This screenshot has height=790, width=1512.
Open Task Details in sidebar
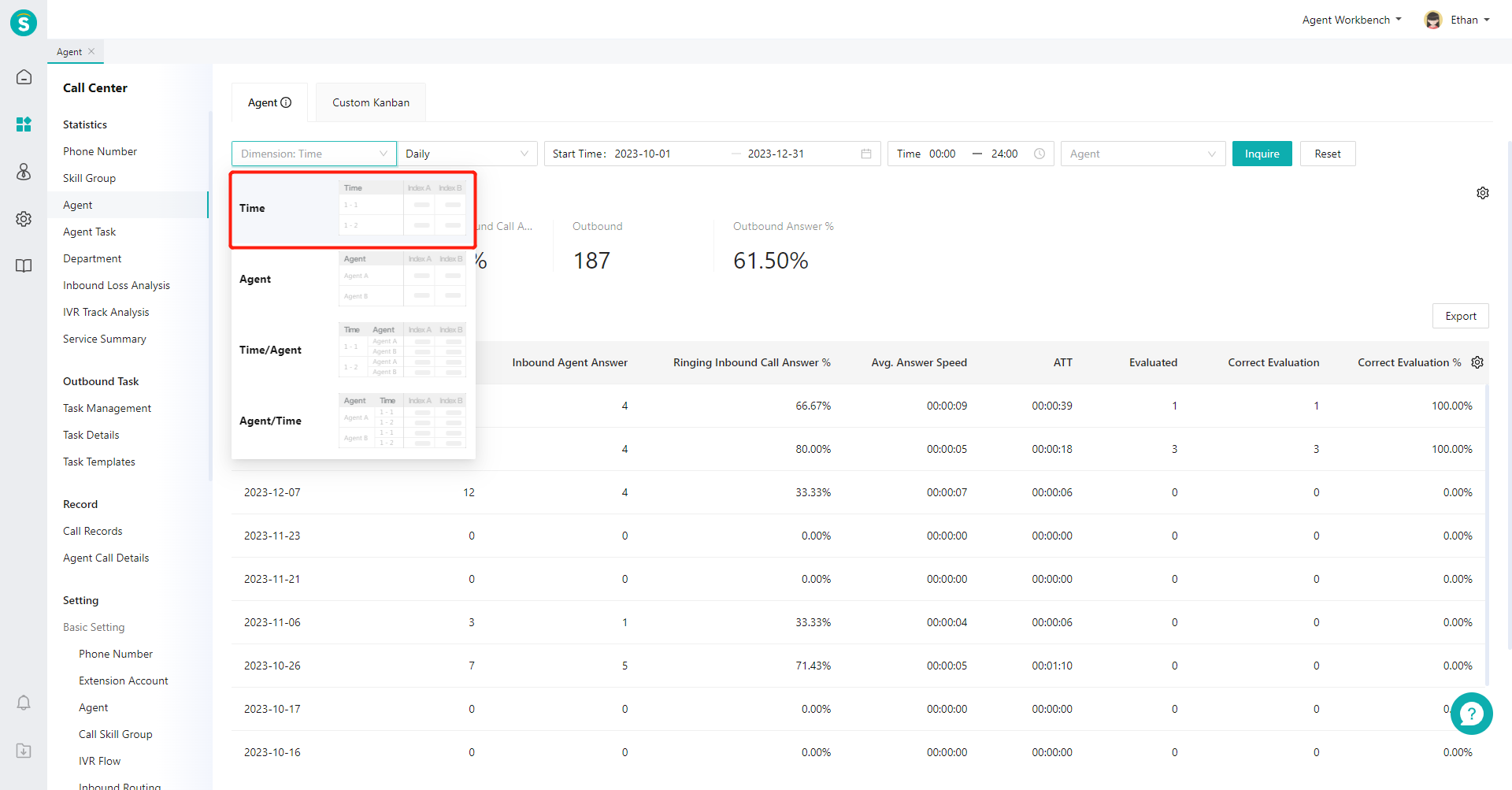(x=91, y=435)
